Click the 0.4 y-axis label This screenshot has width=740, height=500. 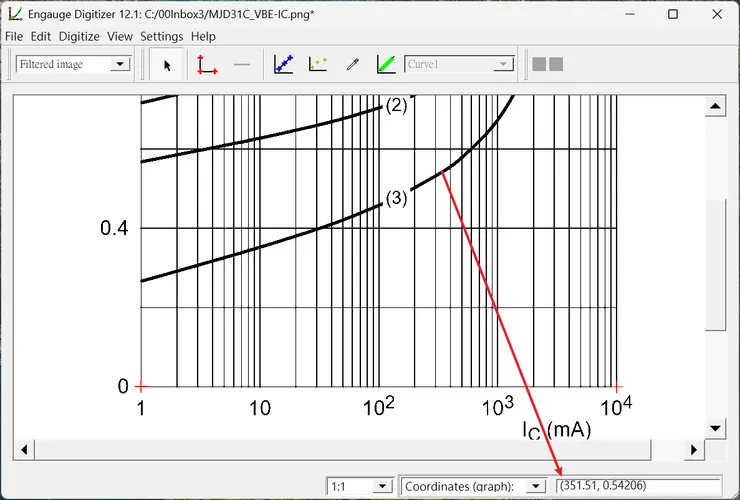(x=114, y=228)
